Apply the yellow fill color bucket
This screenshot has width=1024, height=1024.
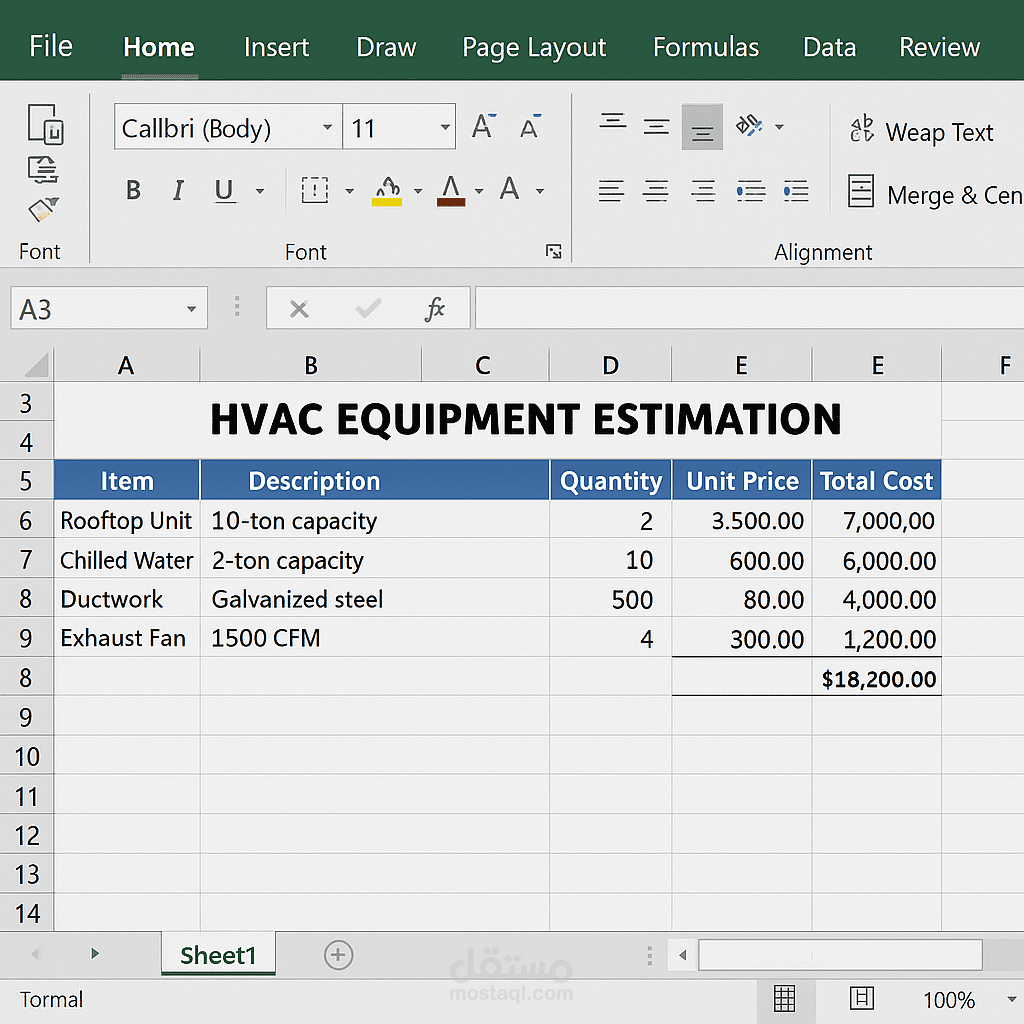pyautogui.click(x=387, y=191)
